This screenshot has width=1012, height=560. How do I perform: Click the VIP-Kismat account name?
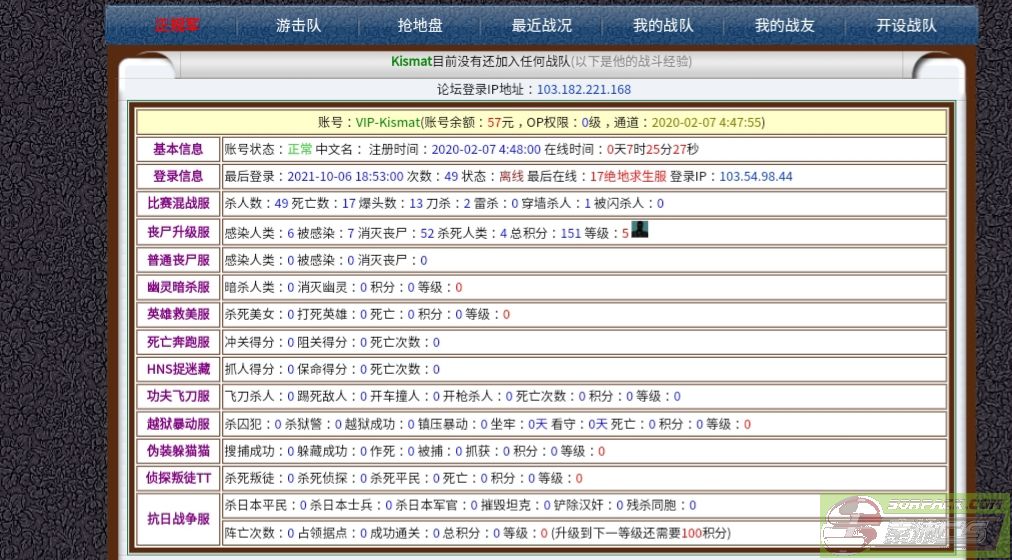(387, 123)
